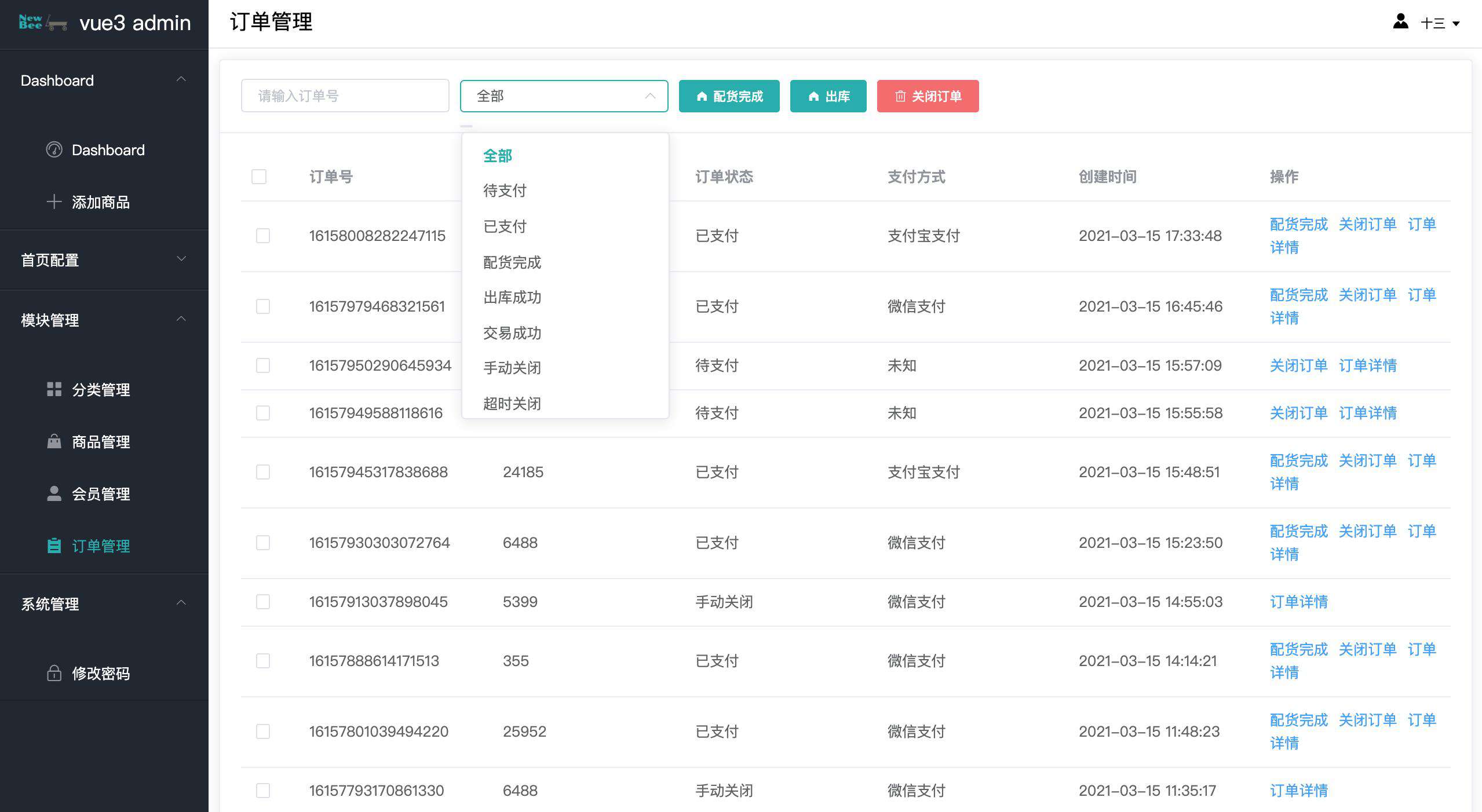The image size is (1482, 812).
Task: Click the house icon in 出库 button
Action: [813, 96]
